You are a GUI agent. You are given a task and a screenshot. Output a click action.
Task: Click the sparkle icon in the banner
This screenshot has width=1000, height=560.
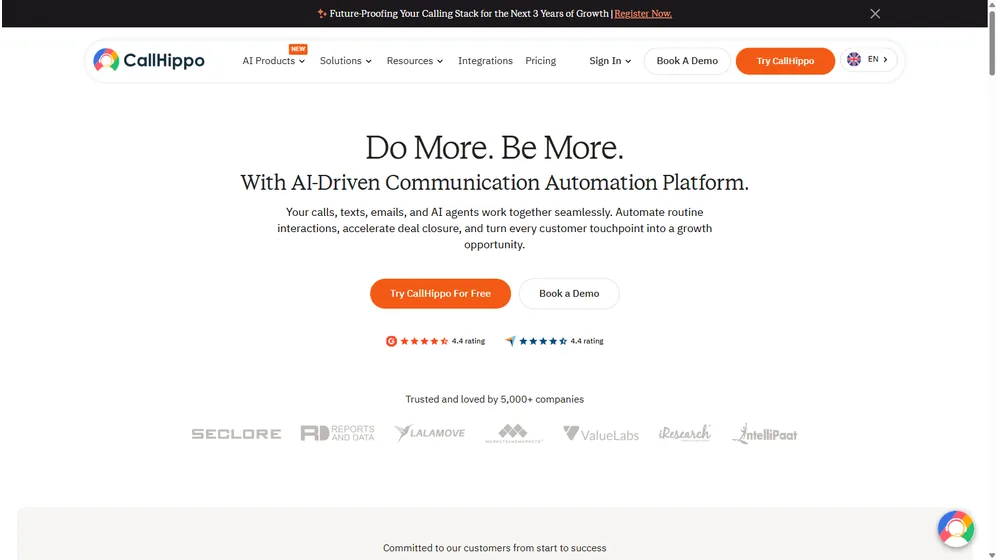click(322, 13)
